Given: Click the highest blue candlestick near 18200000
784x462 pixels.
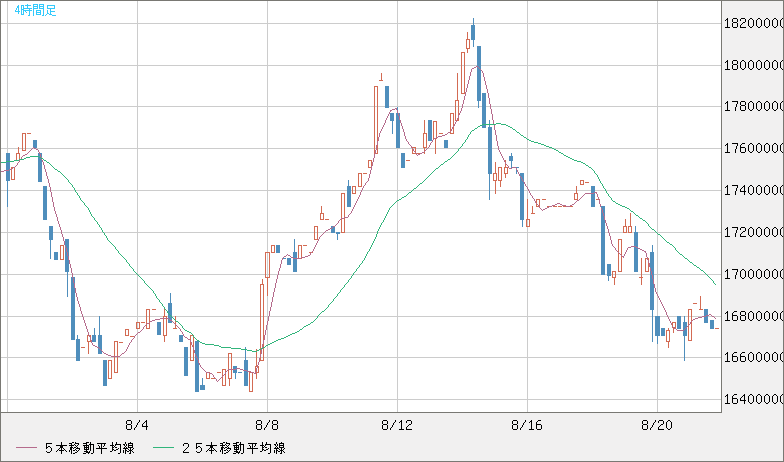Looking at the screenshot, I should coord(473,32).
